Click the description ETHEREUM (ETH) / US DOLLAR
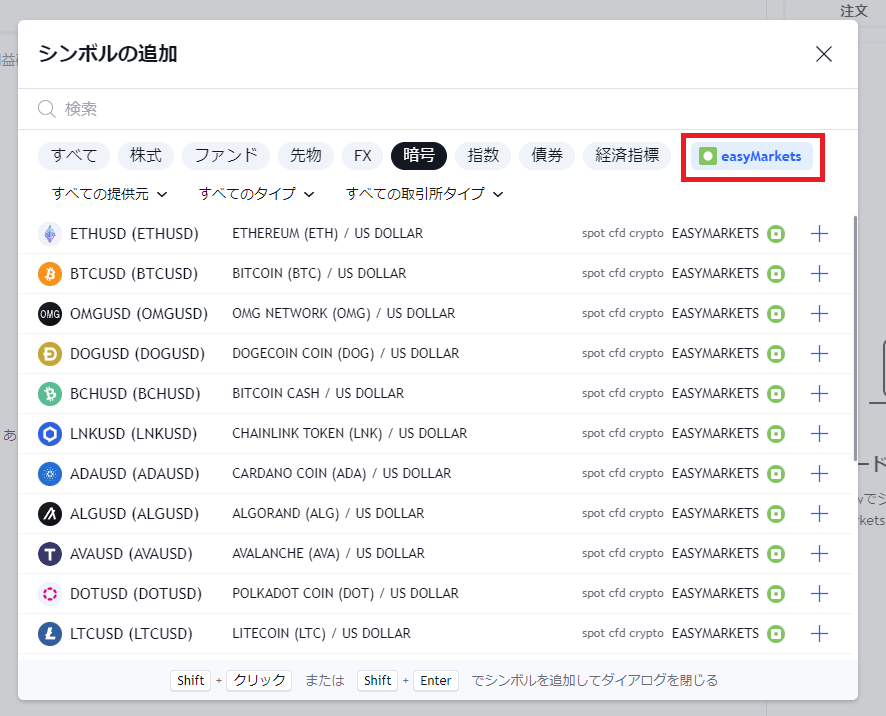 coord(328,233)
